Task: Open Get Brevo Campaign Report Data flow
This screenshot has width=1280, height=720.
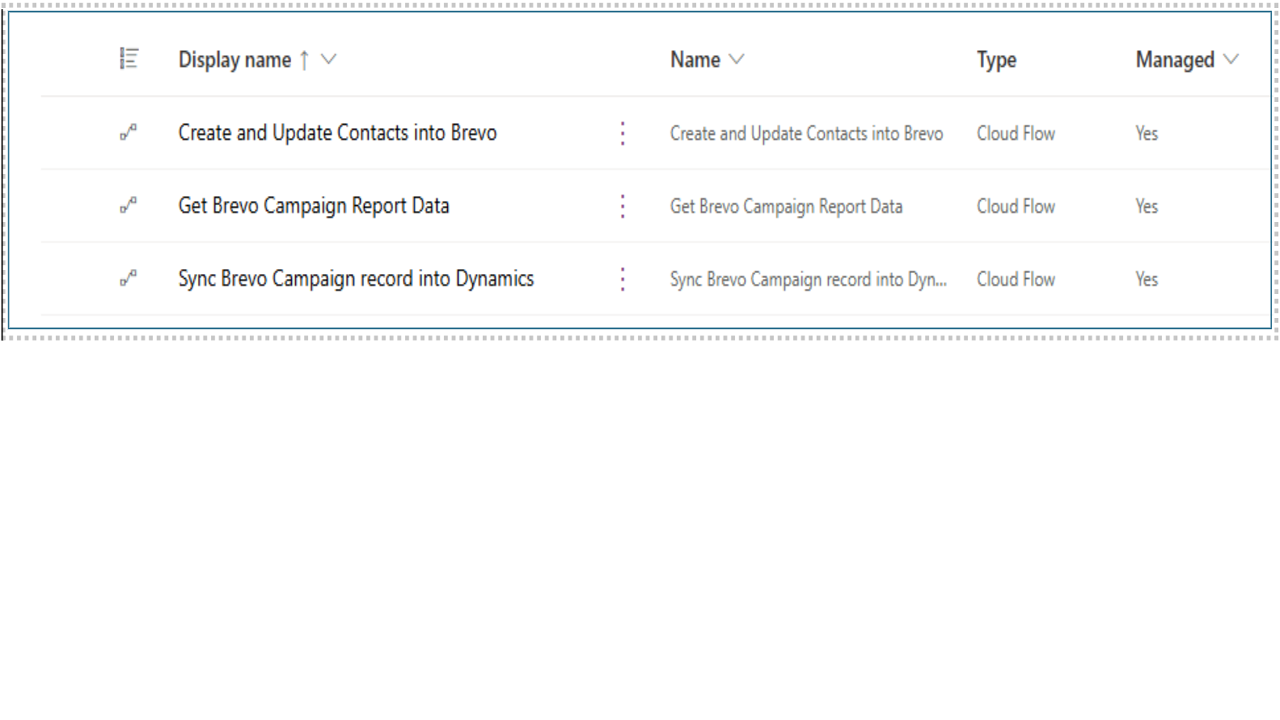Action: pyautogui.click(x=314, y=206)
